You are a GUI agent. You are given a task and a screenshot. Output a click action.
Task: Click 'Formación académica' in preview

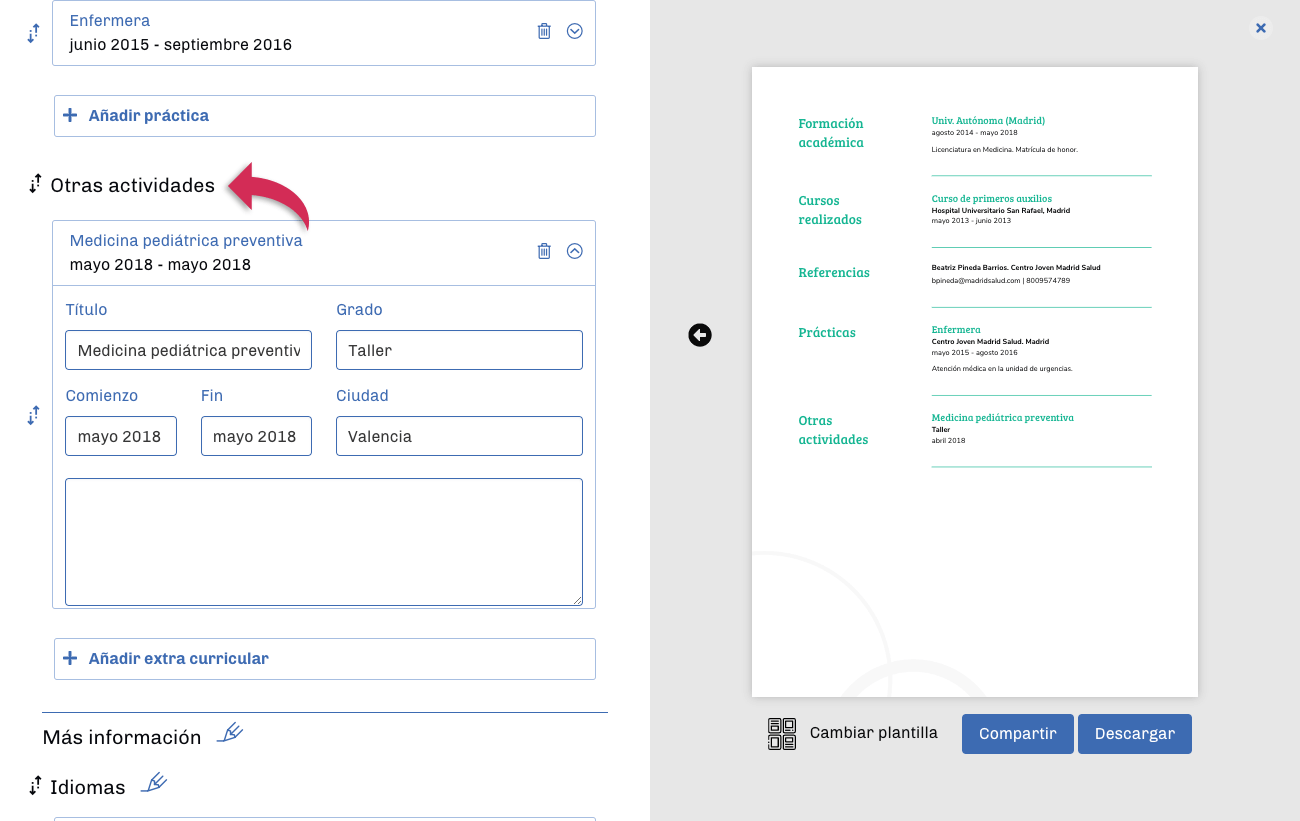pyautogui.click(x=831, y=133)
